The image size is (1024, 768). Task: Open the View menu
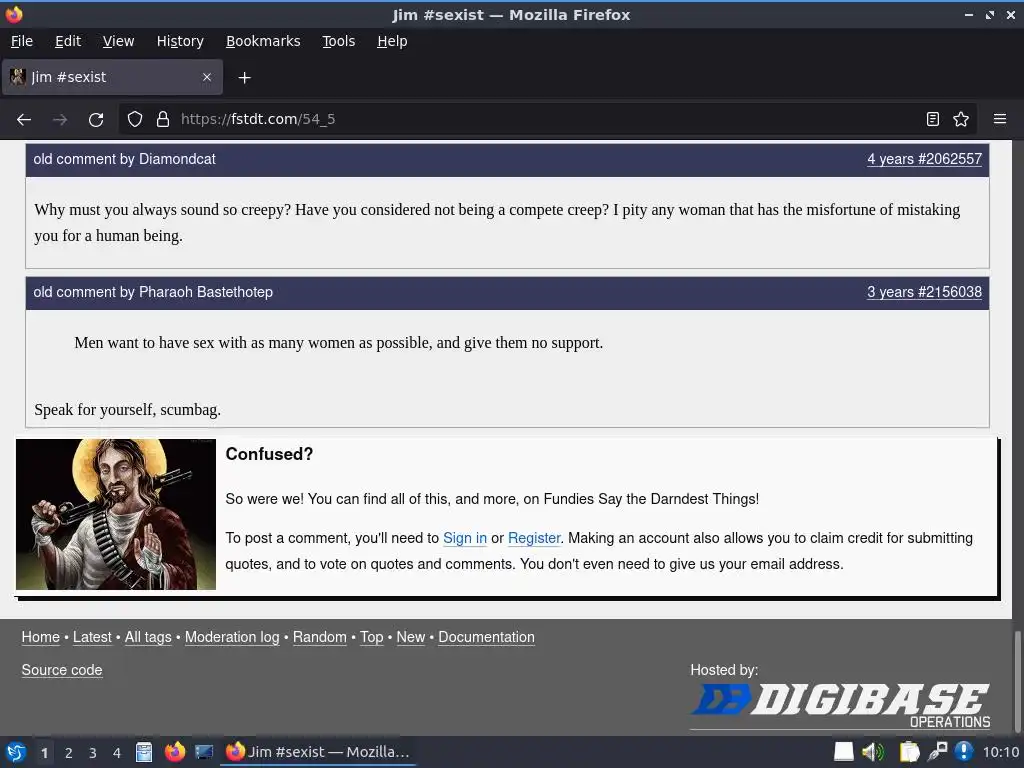click(x=118, y=41)
